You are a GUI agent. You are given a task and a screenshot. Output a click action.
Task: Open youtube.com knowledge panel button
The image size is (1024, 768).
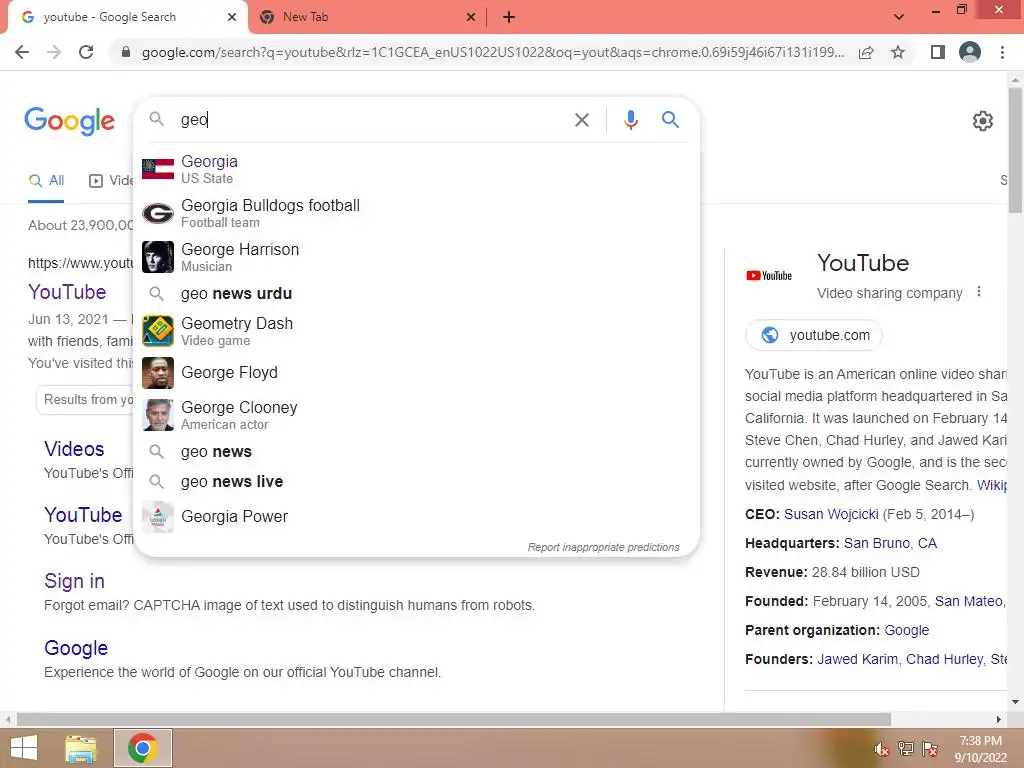point(814,335)
